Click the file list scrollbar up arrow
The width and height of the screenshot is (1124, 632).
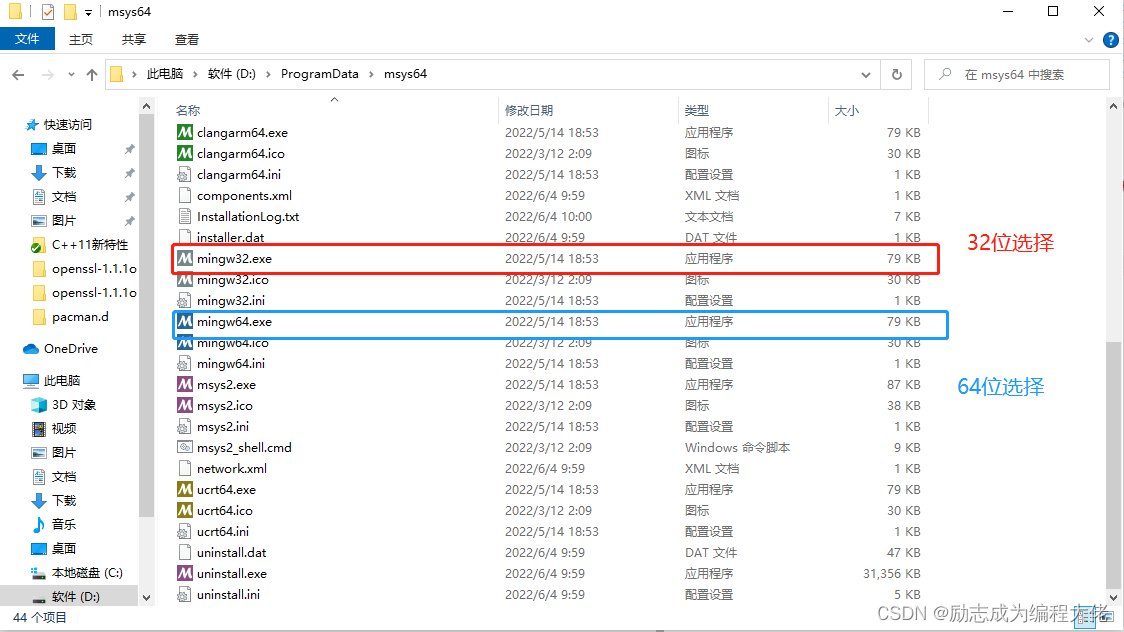1113,106
